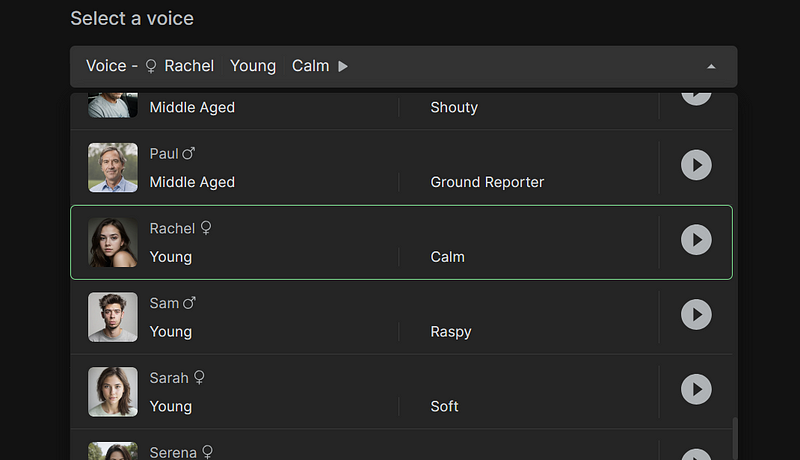Image resolution: width=800 pixels, height=460 pixels.
Task: Click small play icon beside Calm in header
Action: [x=343, y=66]
